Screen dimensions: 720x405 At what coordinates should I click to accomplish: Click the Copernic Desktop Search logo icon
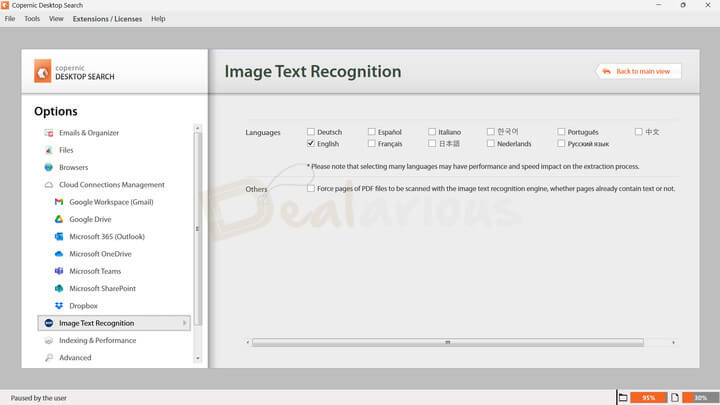[x=42, y=71]
